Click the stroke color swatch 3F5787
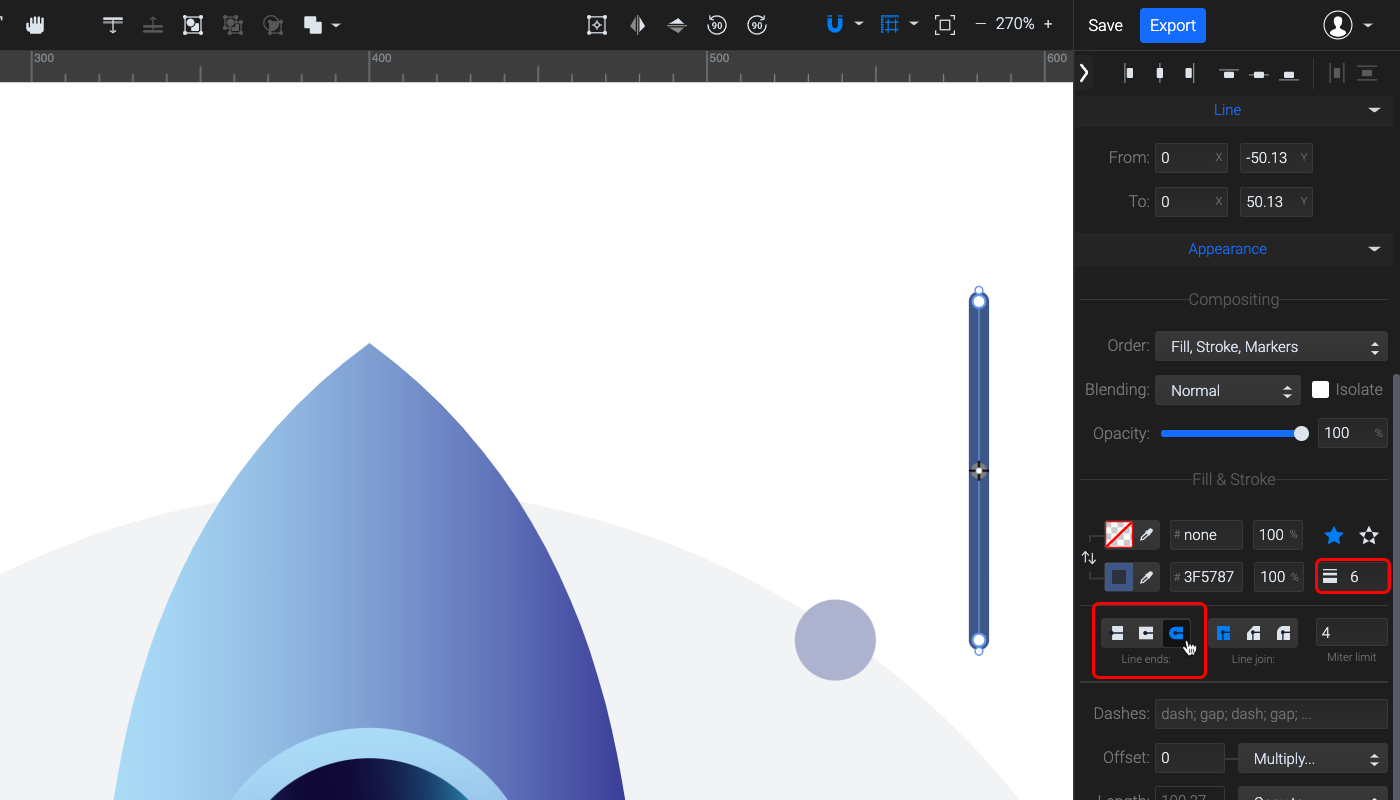The width and height of the screenshot is (1400, 800). pos(1119,576)
